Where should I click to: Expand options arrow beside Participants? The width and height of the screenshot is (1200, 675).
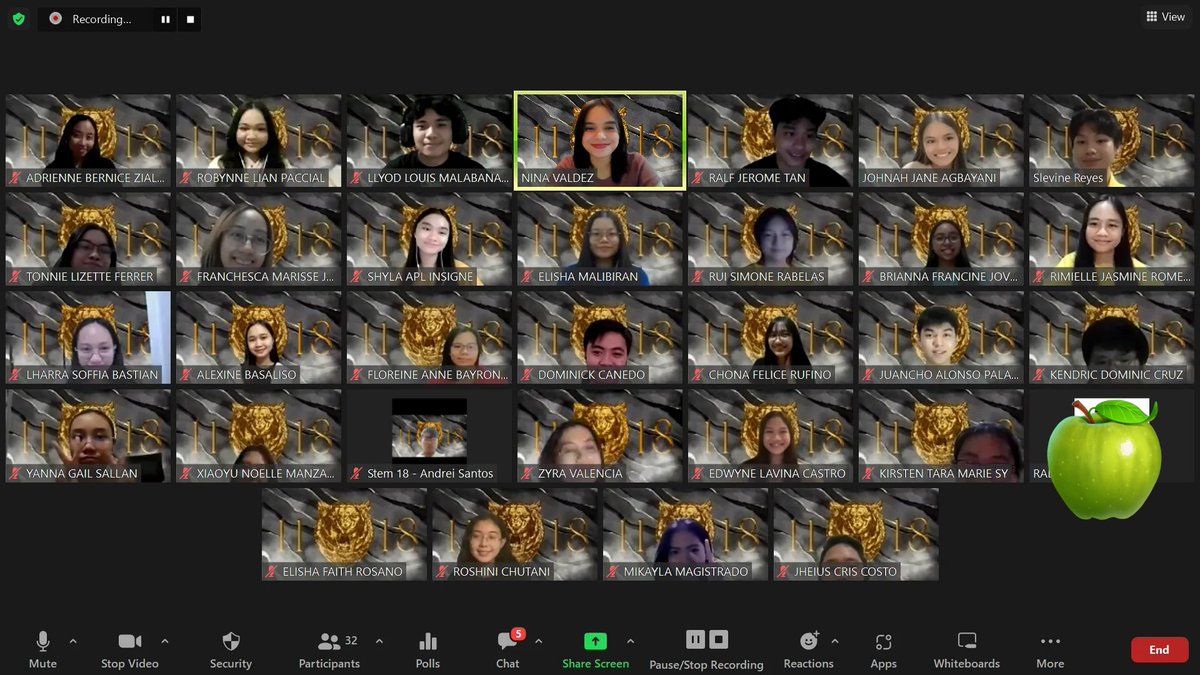coord(379,641)
